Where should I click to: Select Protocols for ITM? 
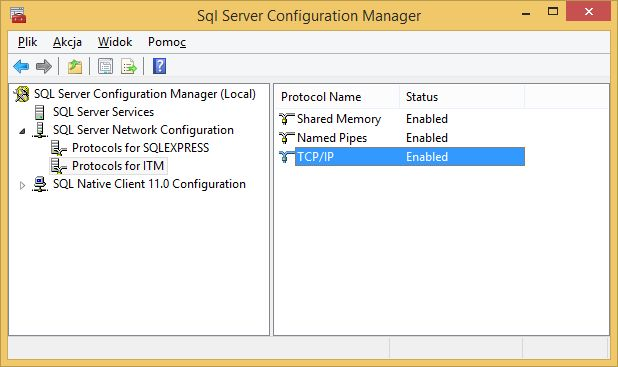pyautogui.click(x=118, y=166)
